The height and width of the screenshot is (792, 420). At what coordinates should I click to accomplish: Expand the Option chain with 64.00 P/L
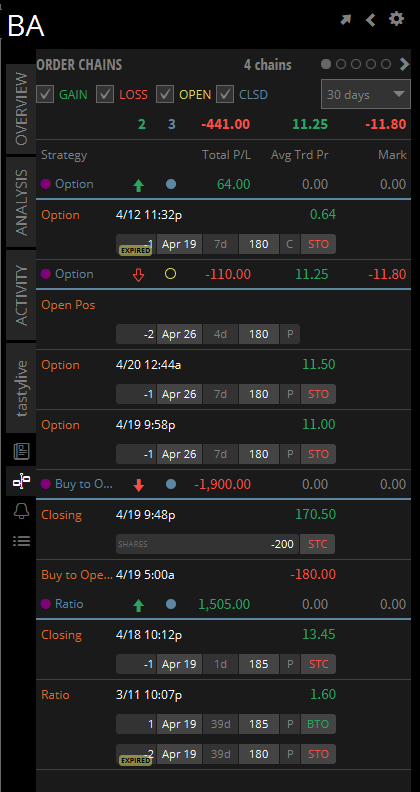[224, 184]
